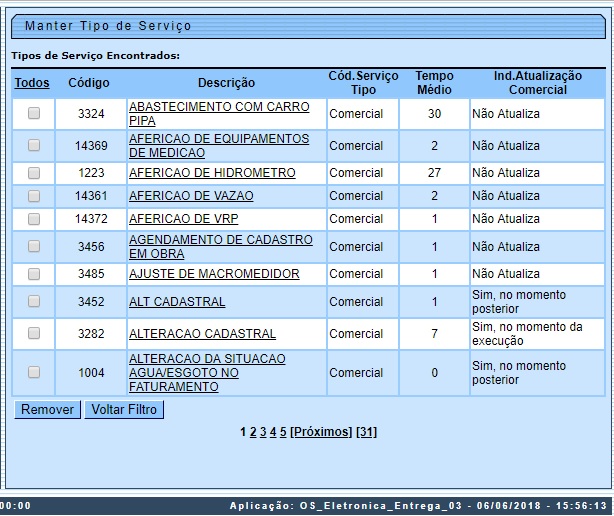Check the box for ABASTECIMENTO COM CARRO PIPA
The image size is (614, 516).
[34, 114]
